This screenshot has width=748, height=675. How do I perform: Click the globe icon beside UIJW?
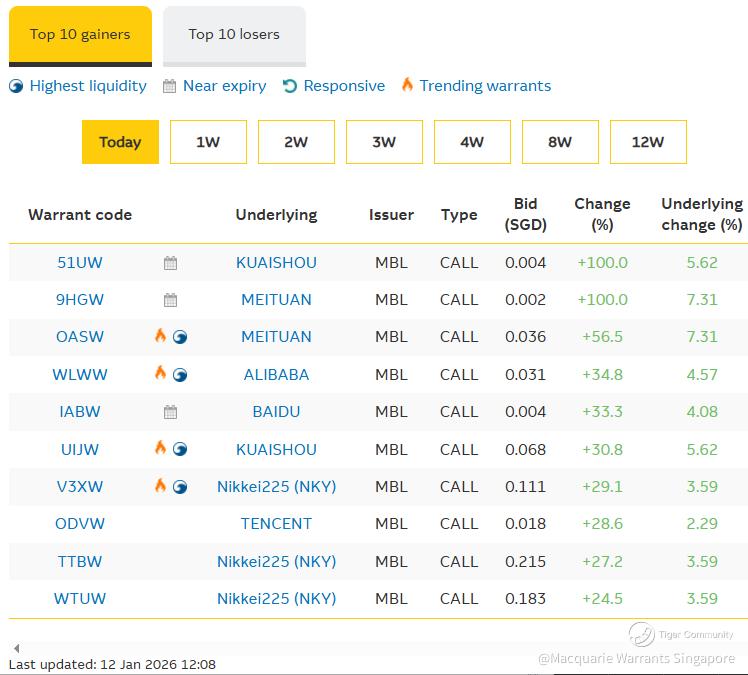pyautogui.click(x=180, y=449)
